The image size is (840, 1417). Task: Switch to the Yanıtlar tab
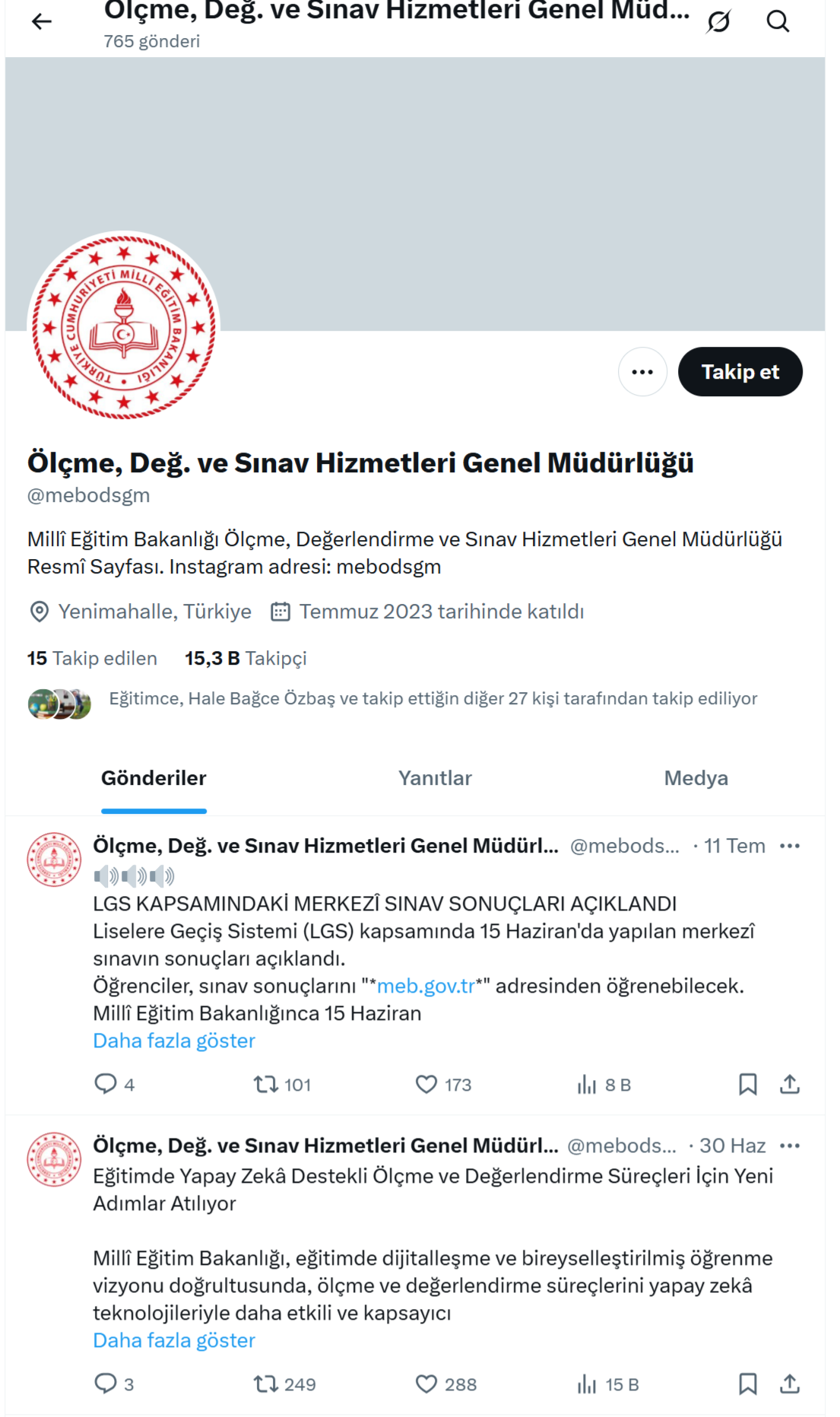pyautogui.click(x=435, y=778)
